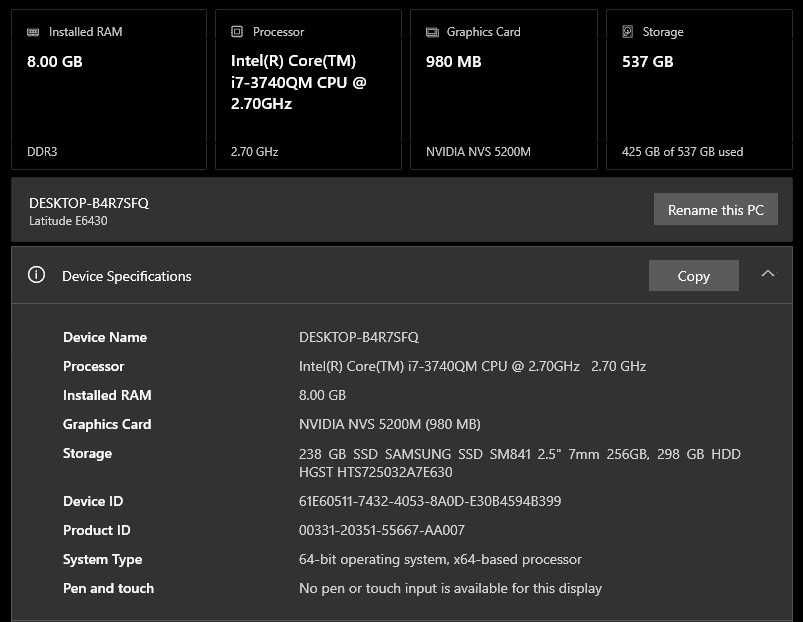Copy the device specifications
The image size is (803, 622).
(x=693, y=276)
